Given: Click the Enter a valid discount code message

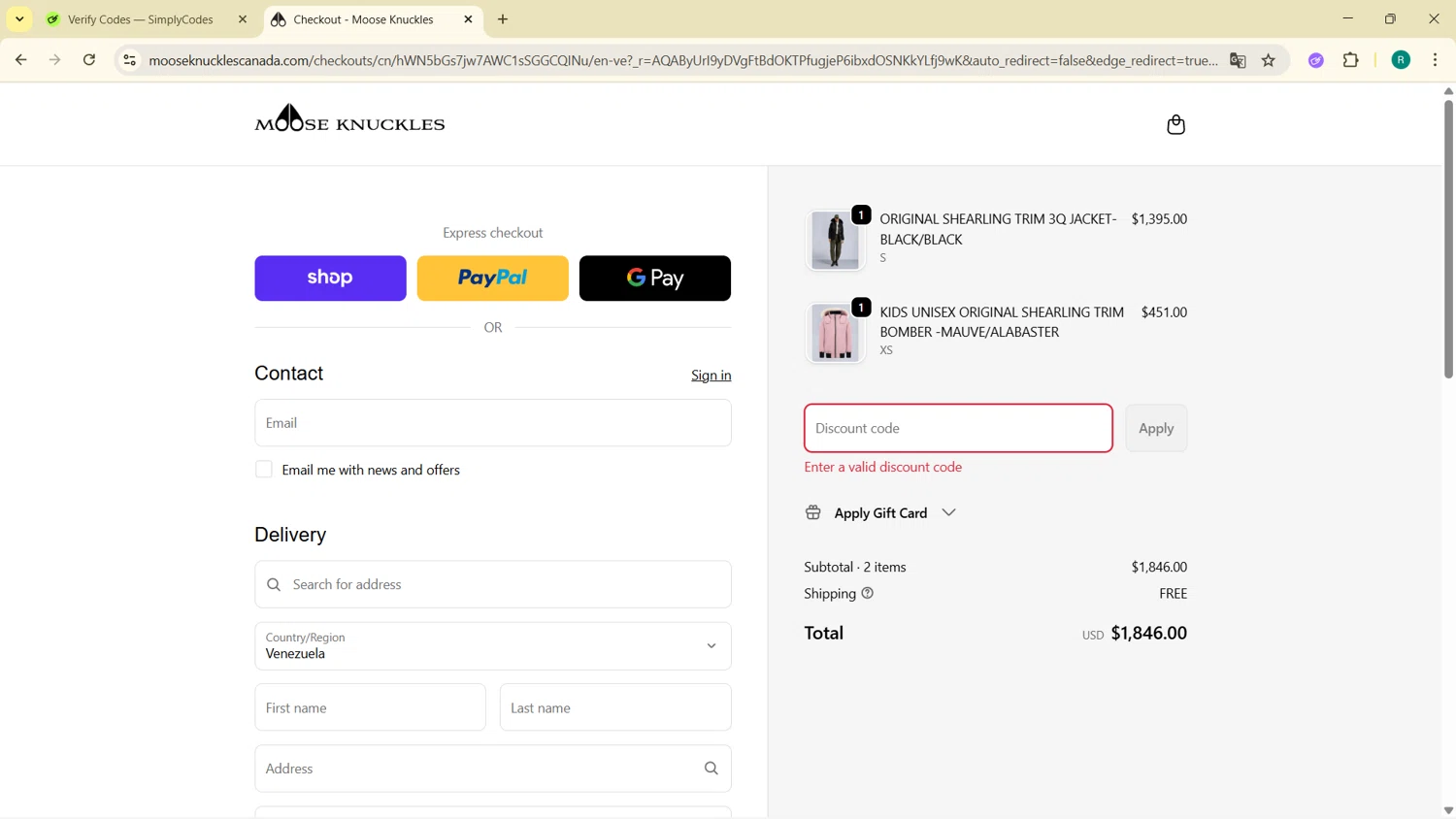Looking at the screenshot, I should pos(883,467).
